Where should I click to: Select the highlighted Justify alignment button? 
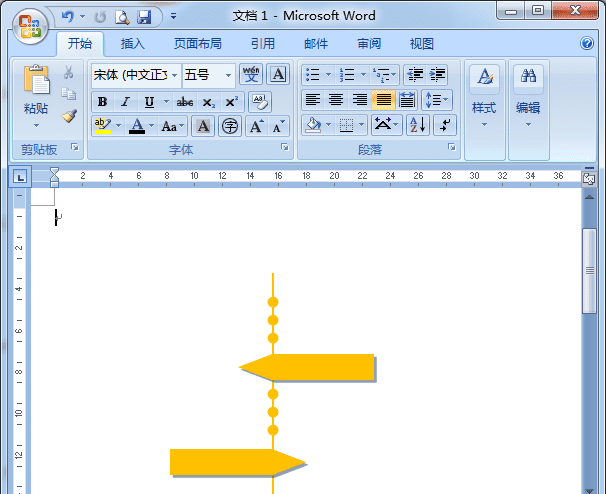383,100
